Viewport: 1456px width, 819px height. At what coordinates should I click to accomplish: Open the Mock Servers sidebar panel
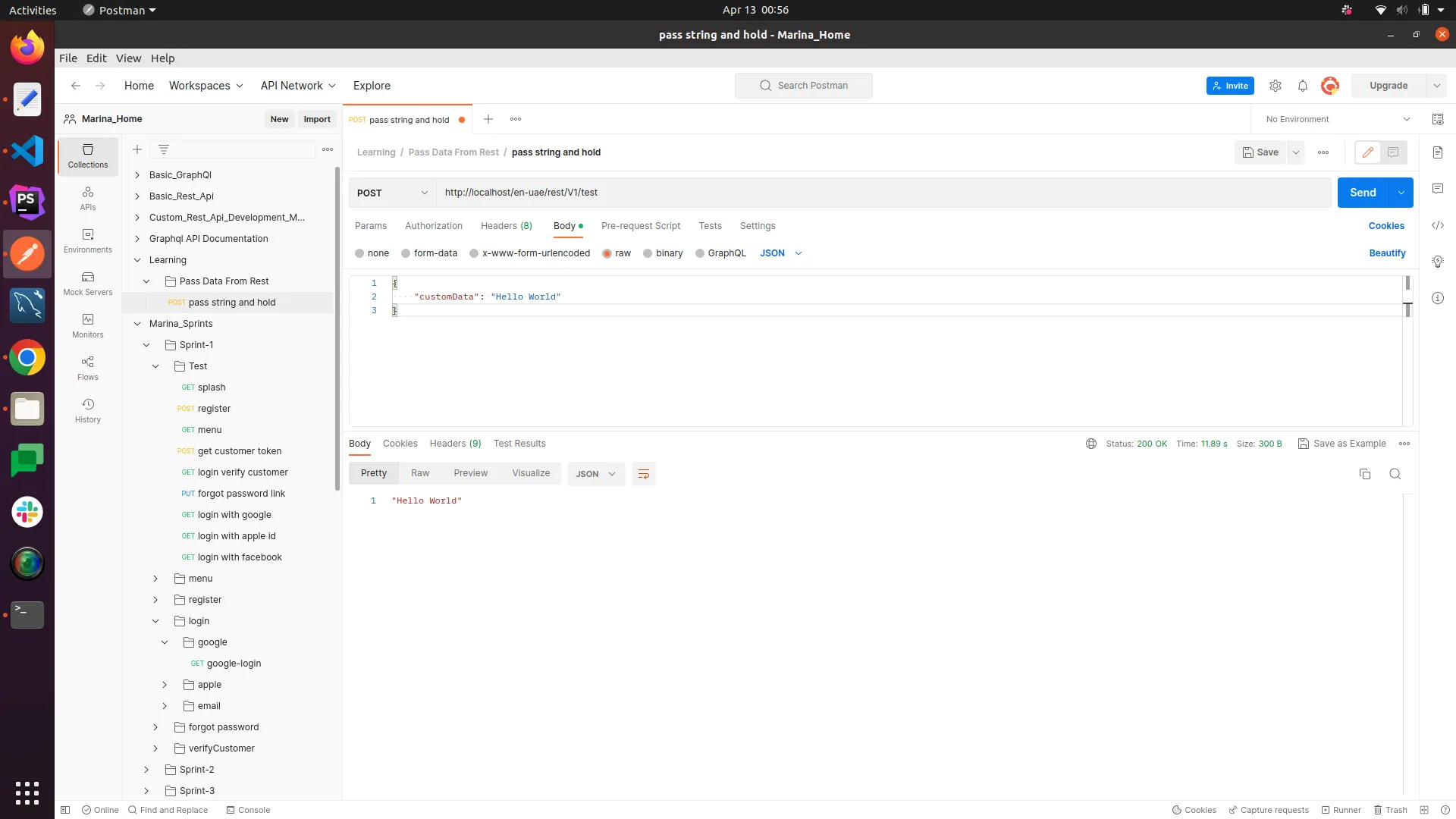pyautogui.click(x=88, y=283)
